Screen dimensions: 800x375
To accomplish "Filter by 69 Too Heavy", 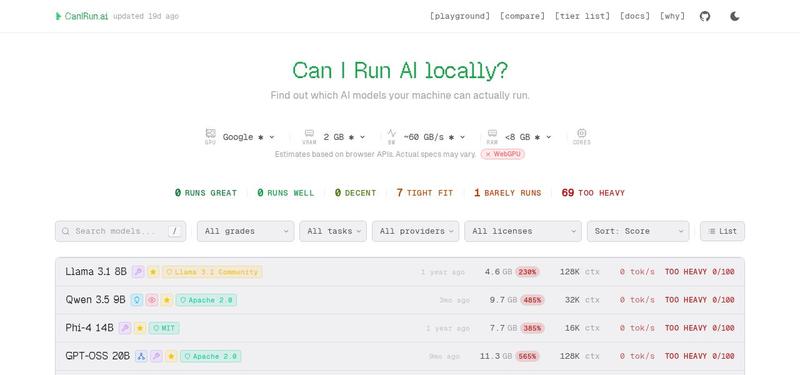I will [593, 193].
